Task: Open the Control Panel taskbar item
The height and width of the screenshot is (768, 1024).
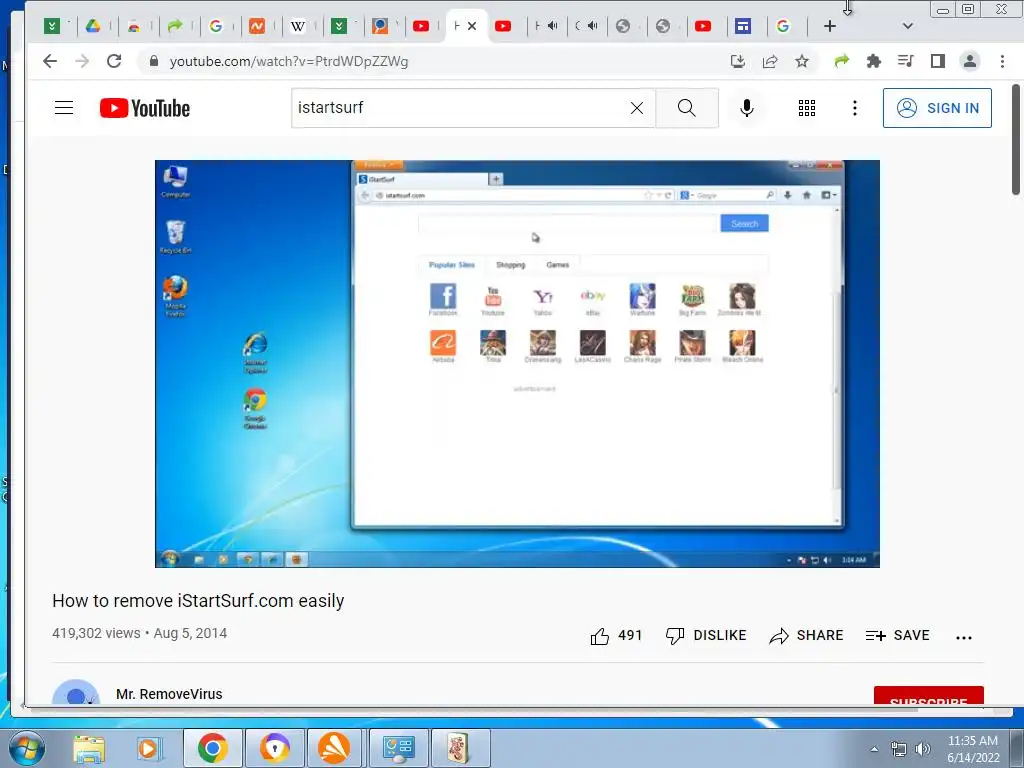Action: (x=398, y=748)
